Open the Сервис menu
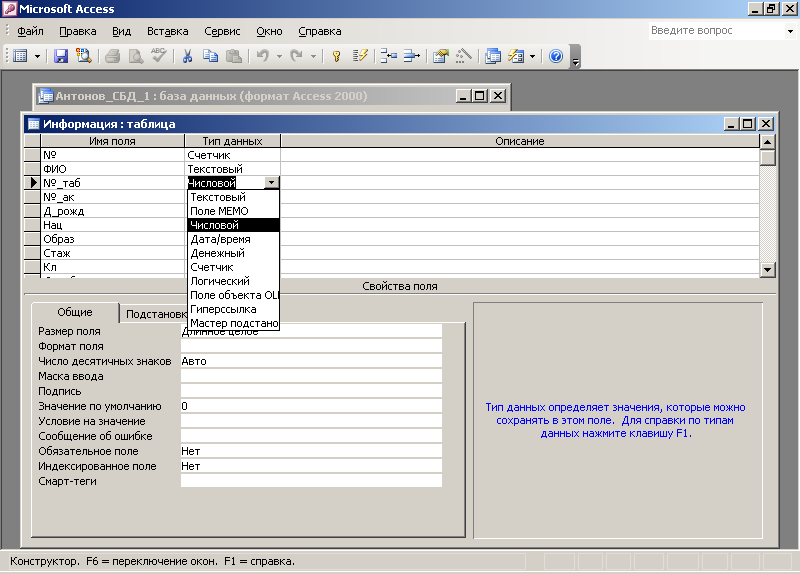Image resolution: width=800 pixels, height=574 pixels. [x=222, y=31]
